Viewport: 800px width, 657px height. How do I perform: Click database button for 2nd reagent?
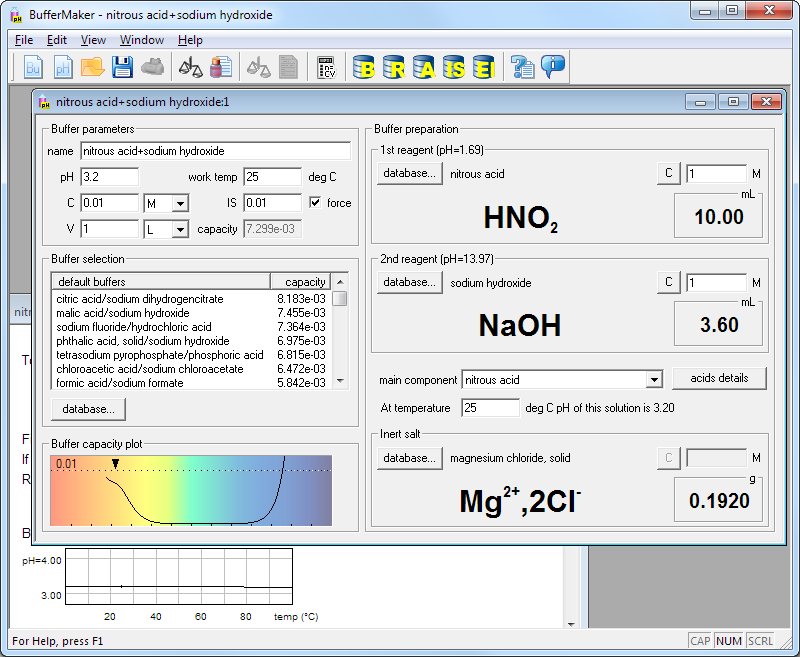point(410,283)
